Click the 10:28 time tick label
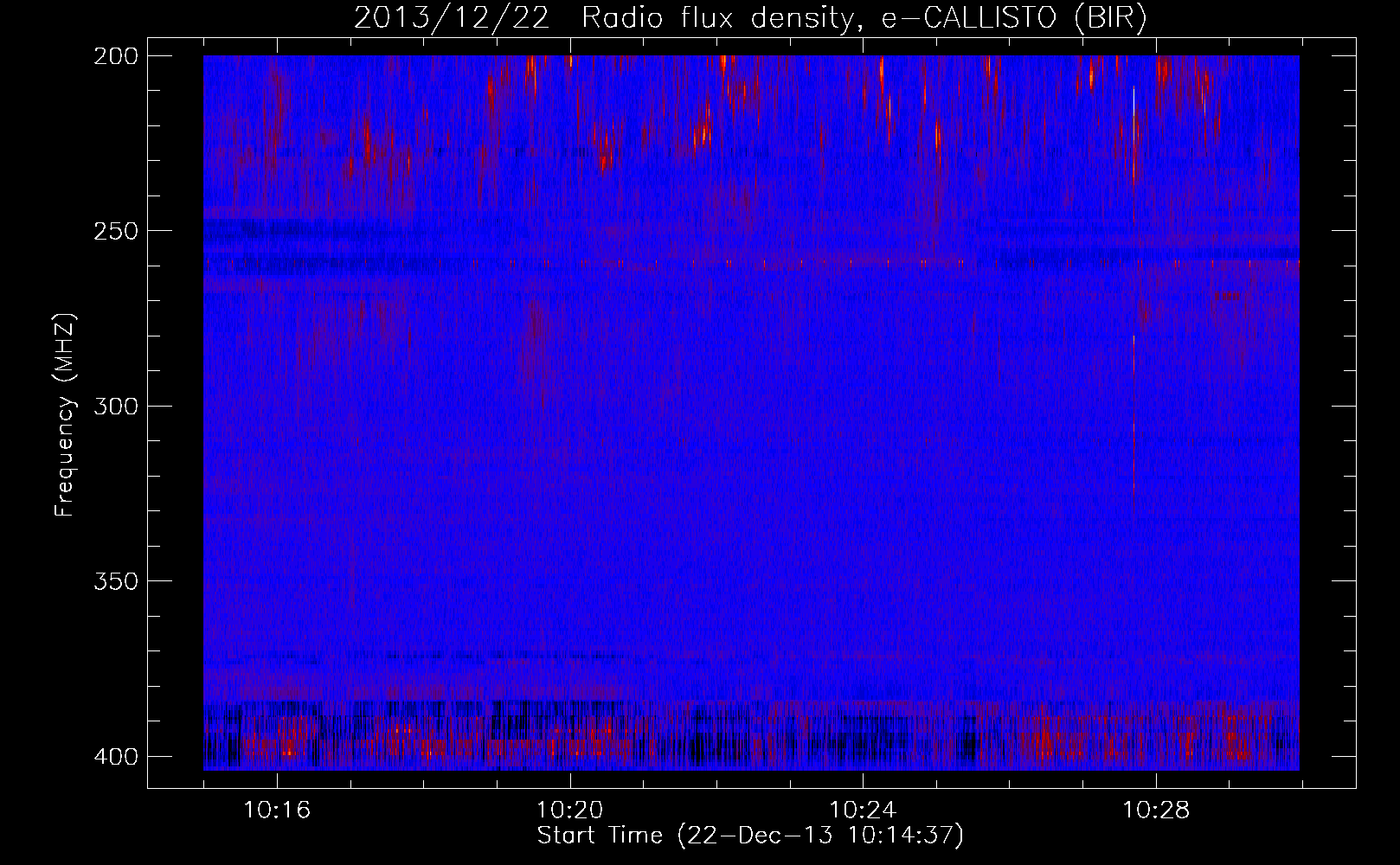 coord(1156,810)
